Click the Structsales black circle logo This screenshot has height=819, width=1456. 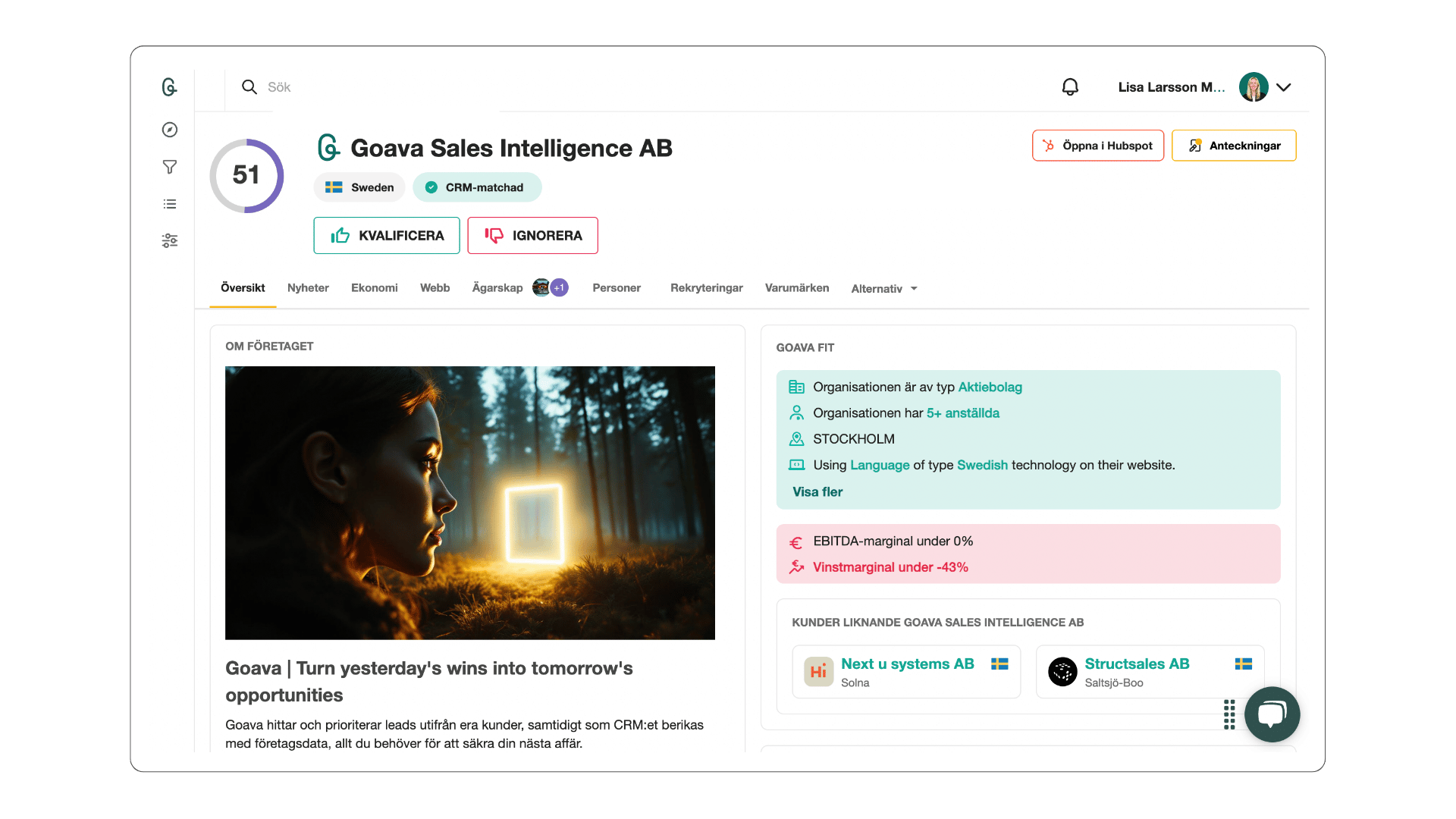[1062, 672]
